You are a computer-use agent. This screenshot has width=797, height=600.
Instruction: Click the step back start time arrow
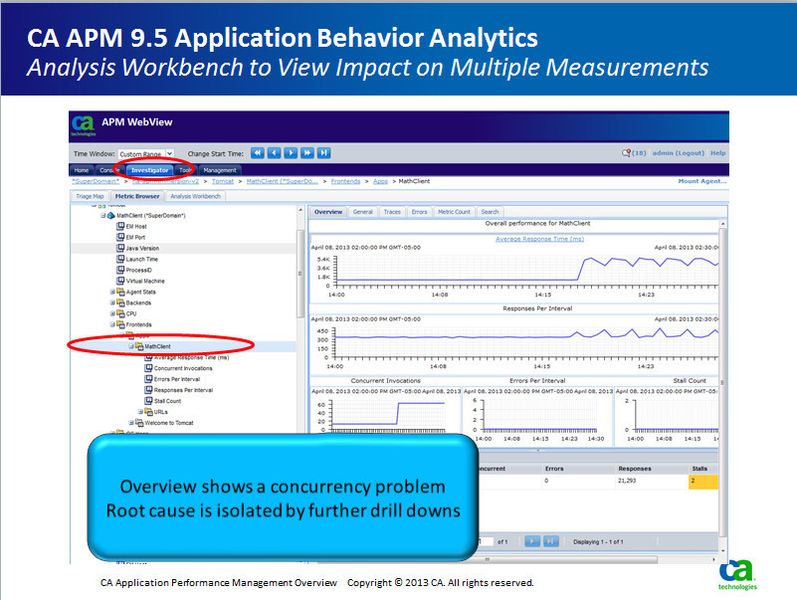(x=274, y=153)
